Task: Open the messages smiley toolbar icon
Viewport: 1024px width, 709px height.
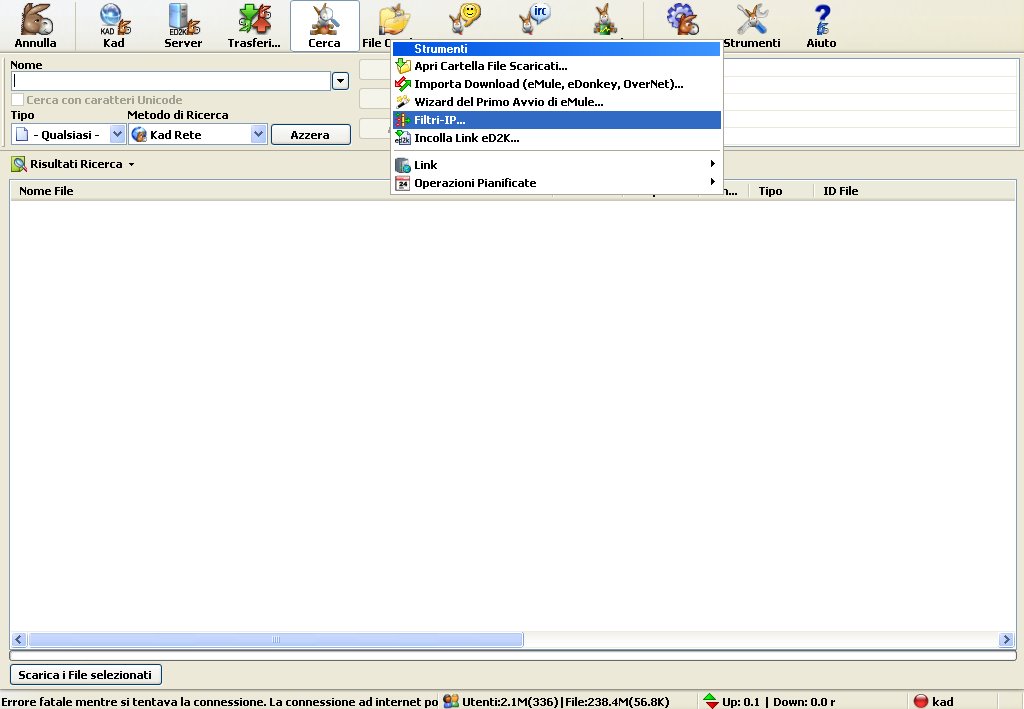Action: coord(465,19)
